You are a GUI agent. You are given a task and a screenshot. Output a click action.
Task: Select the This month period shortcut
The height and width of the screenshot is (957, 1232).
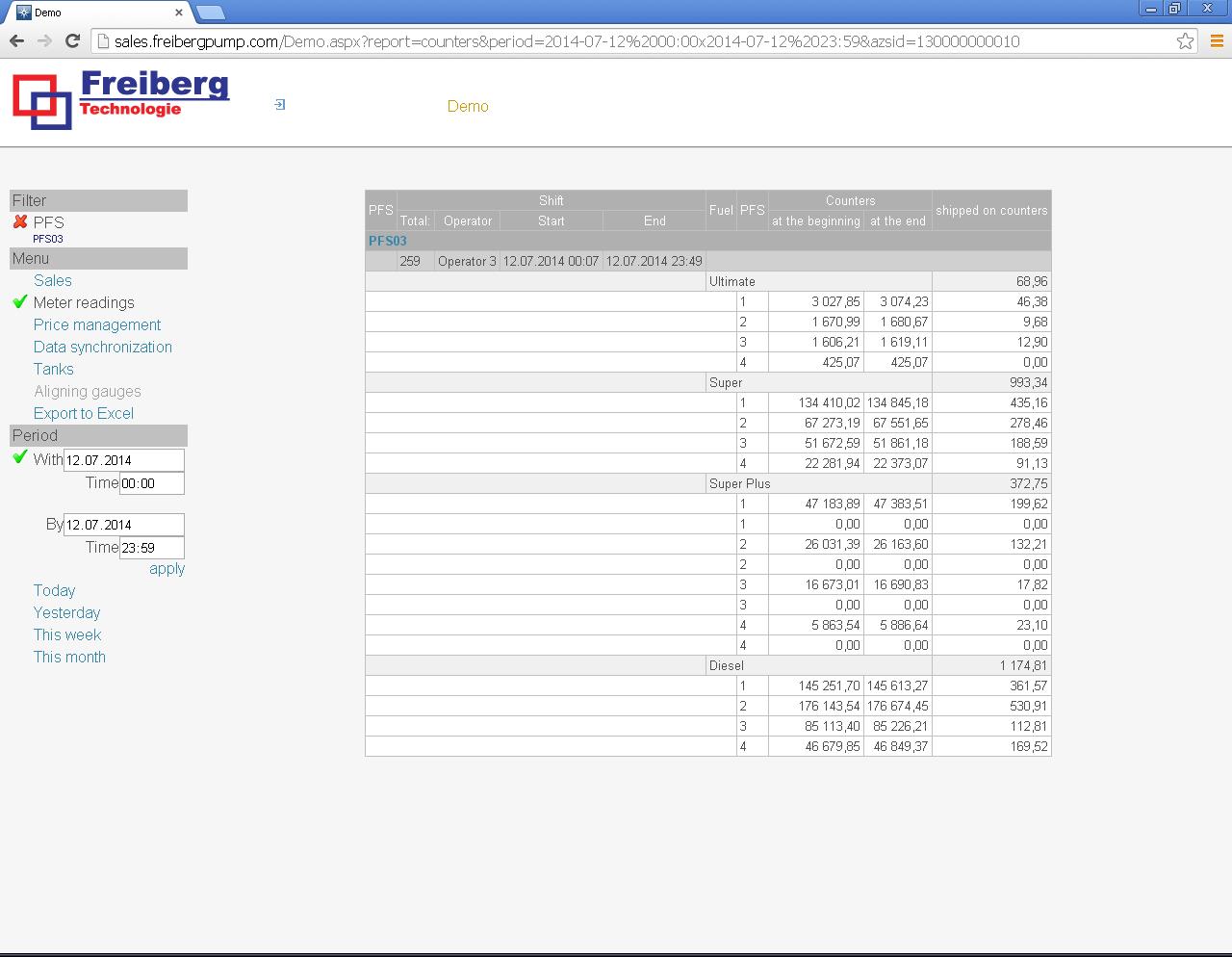pos(68,657)
